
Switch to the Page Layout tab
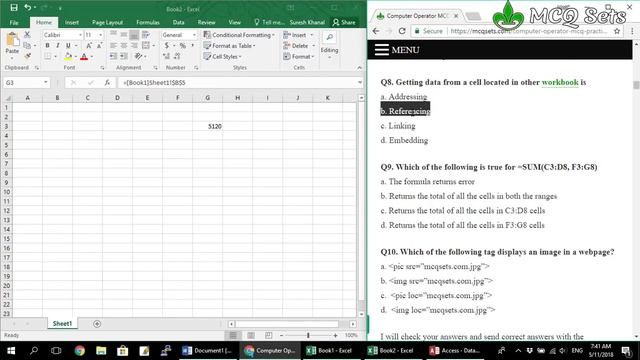pos(107,22)
